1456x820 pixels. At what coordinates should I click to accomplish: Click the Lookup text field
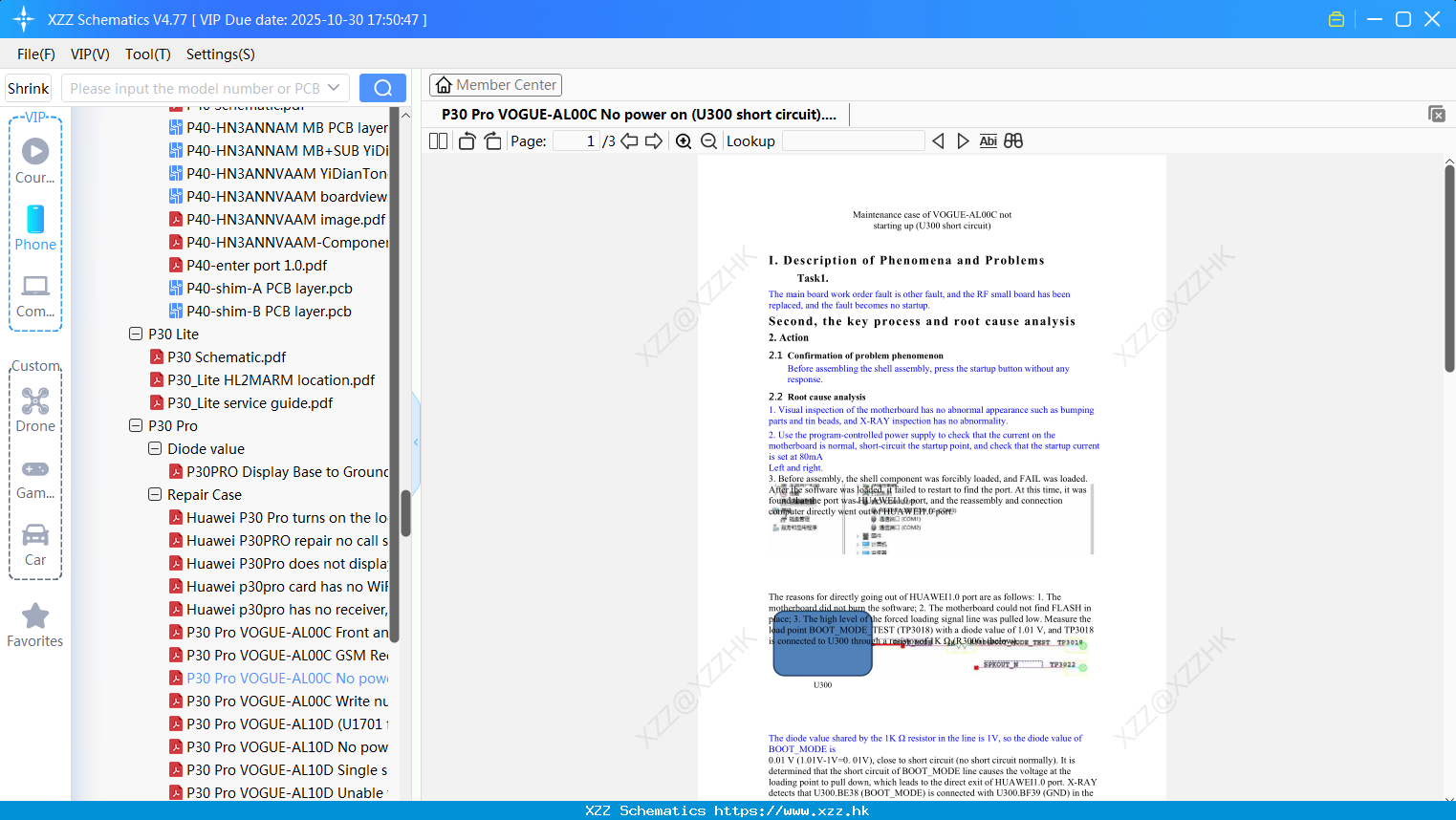[853, 141]
